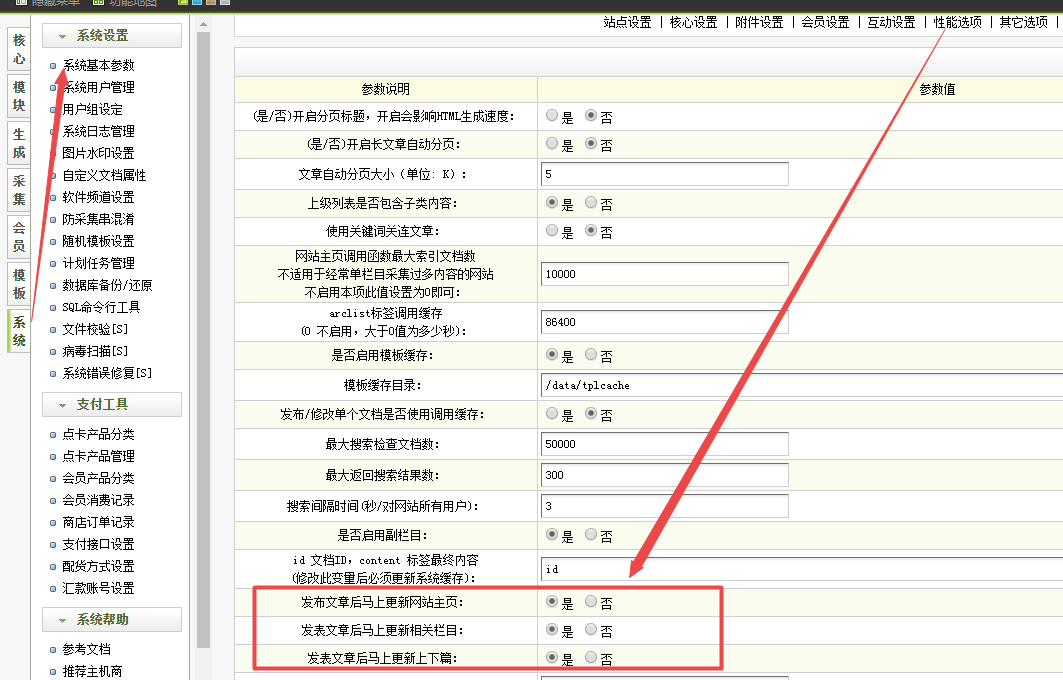Select the 模块 sidebar tab
Screen dimensions: 1063x680
click(x=19, y=96)
